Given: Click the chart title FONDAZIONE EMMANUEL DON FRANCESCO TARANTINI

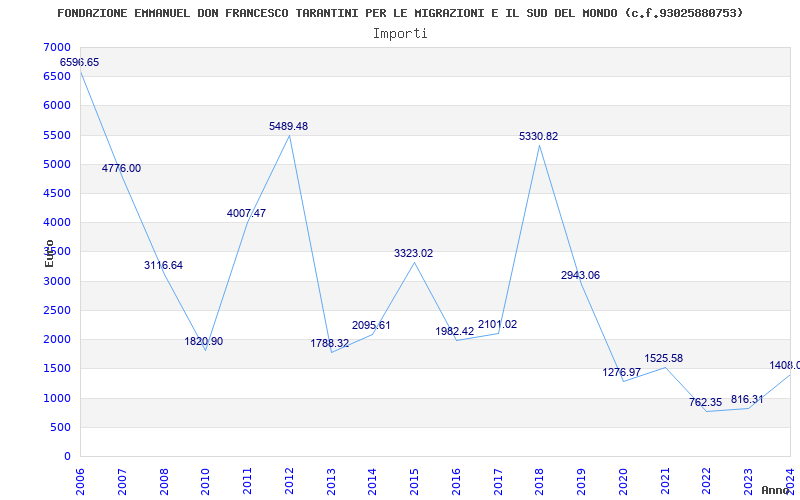Looking at the screenshot, I should coord(400,13).
